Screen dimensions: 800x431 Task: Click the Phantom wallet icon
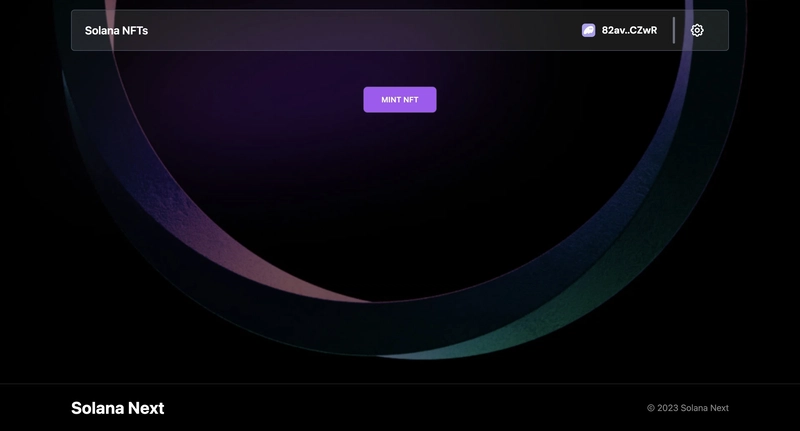coord(588,30)
